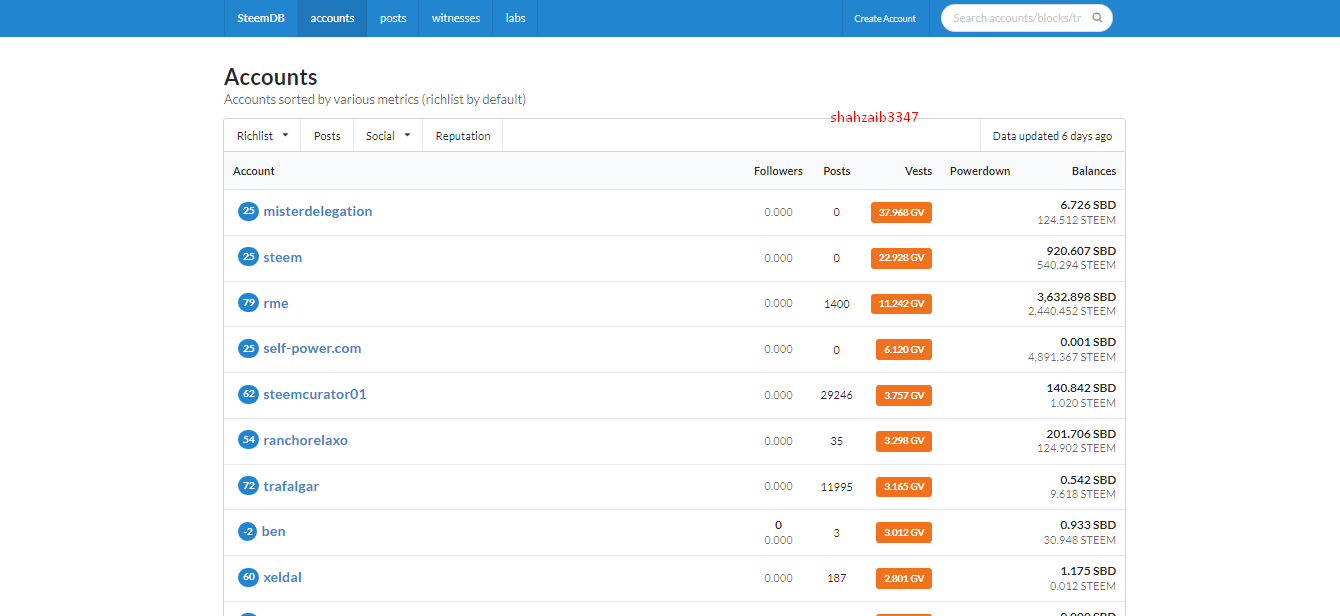Open misterdelegation account page
The width and height of the screenshot is (1340, 616).
[x=318, y=211]
